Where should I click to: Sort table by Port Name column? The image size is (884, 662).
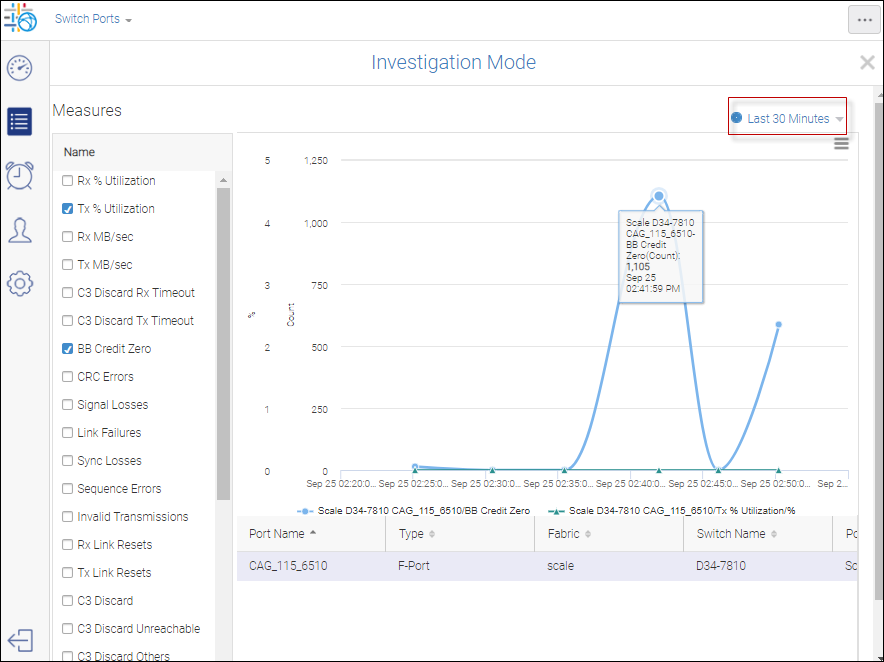[311, 533]
